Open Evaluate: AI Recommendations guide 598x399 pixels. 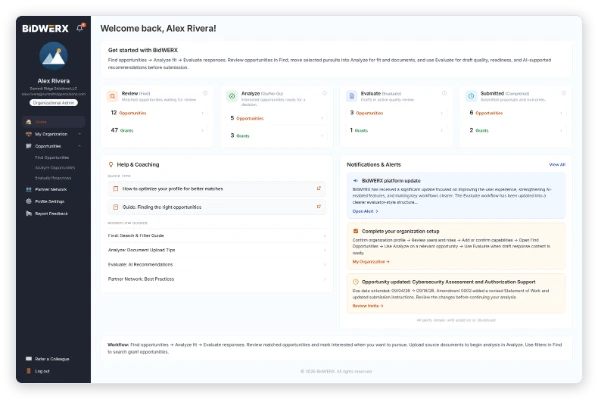(217, 265)
